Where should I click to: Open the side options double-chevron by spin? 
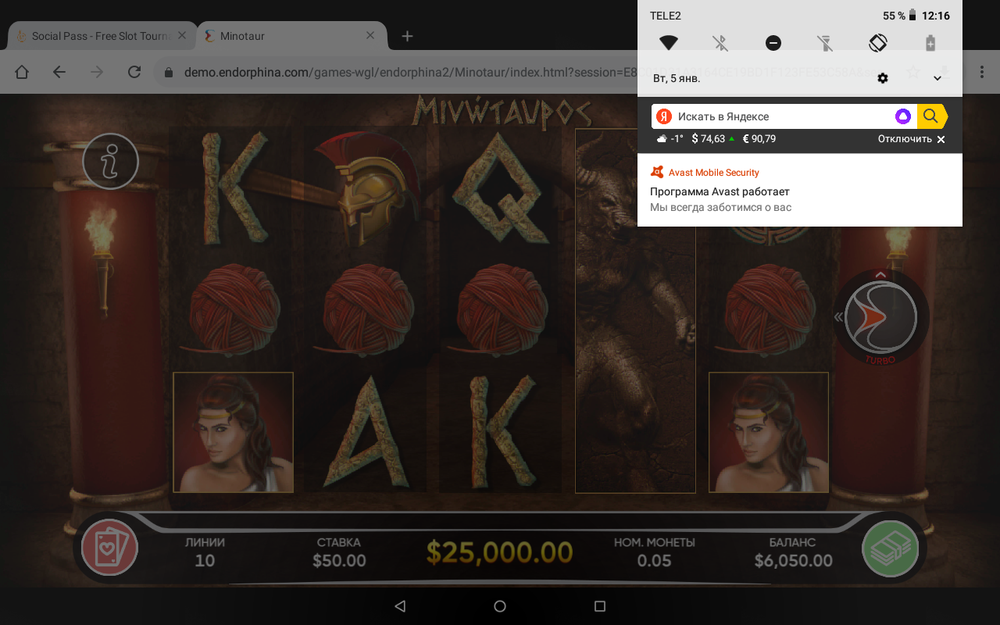pos(839,317)
